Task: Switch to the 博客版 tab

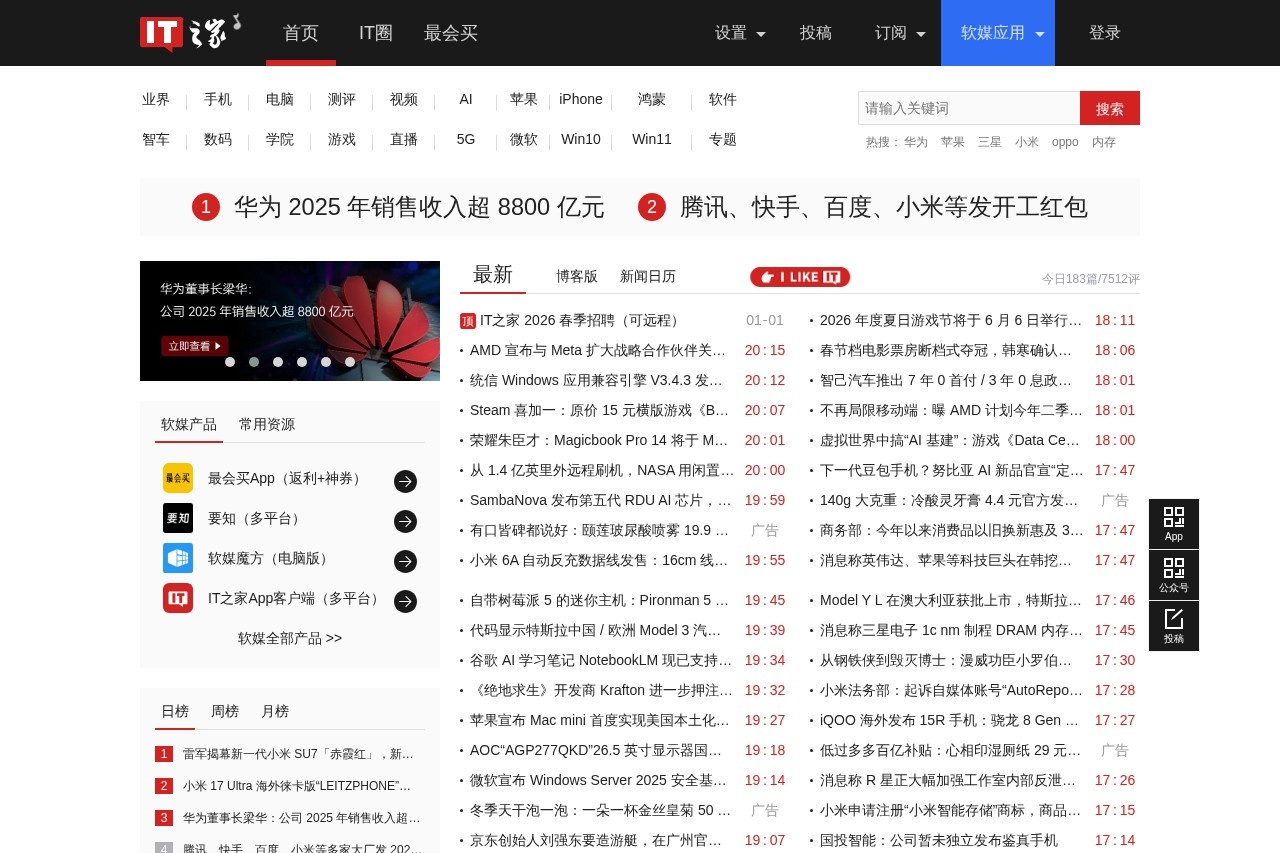Action: [577, 277]
